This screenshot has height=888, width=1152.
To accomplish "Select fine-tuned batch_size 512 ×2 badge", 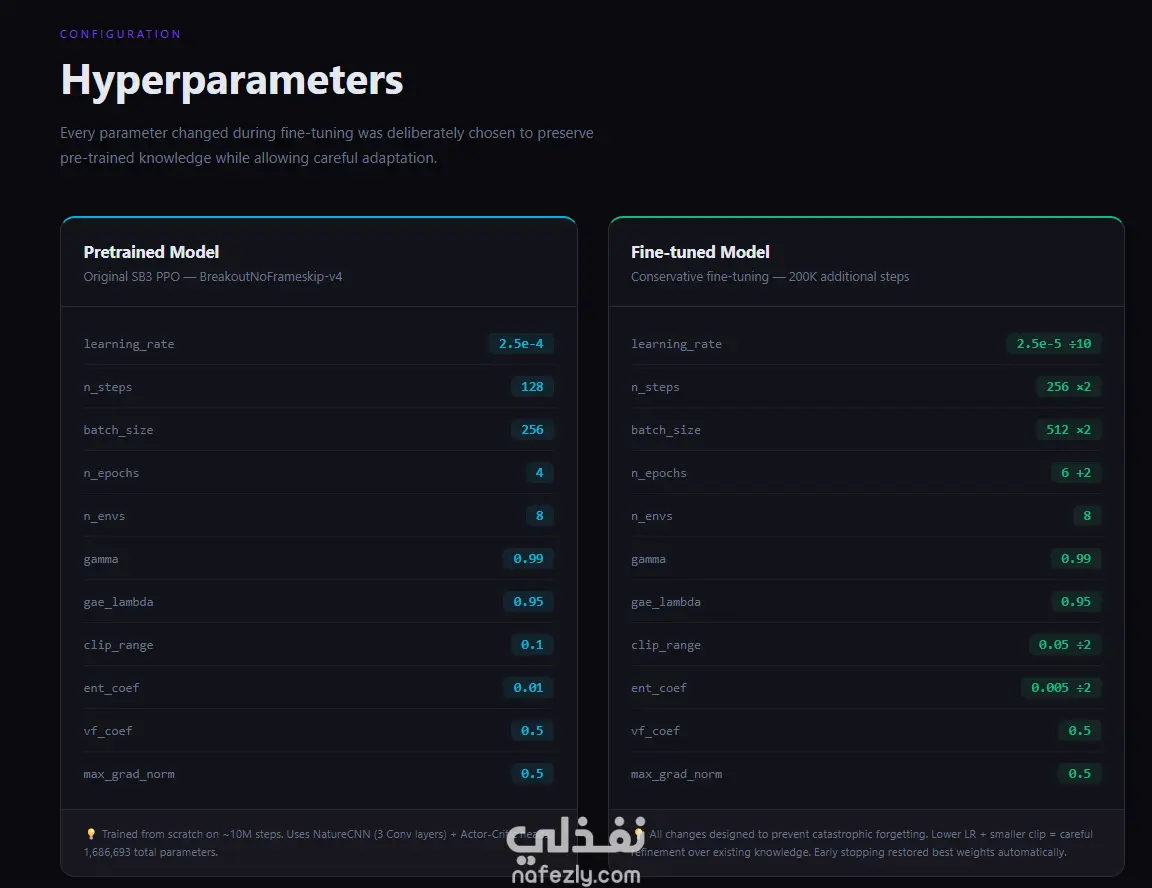I will [x=1068, y=430].
